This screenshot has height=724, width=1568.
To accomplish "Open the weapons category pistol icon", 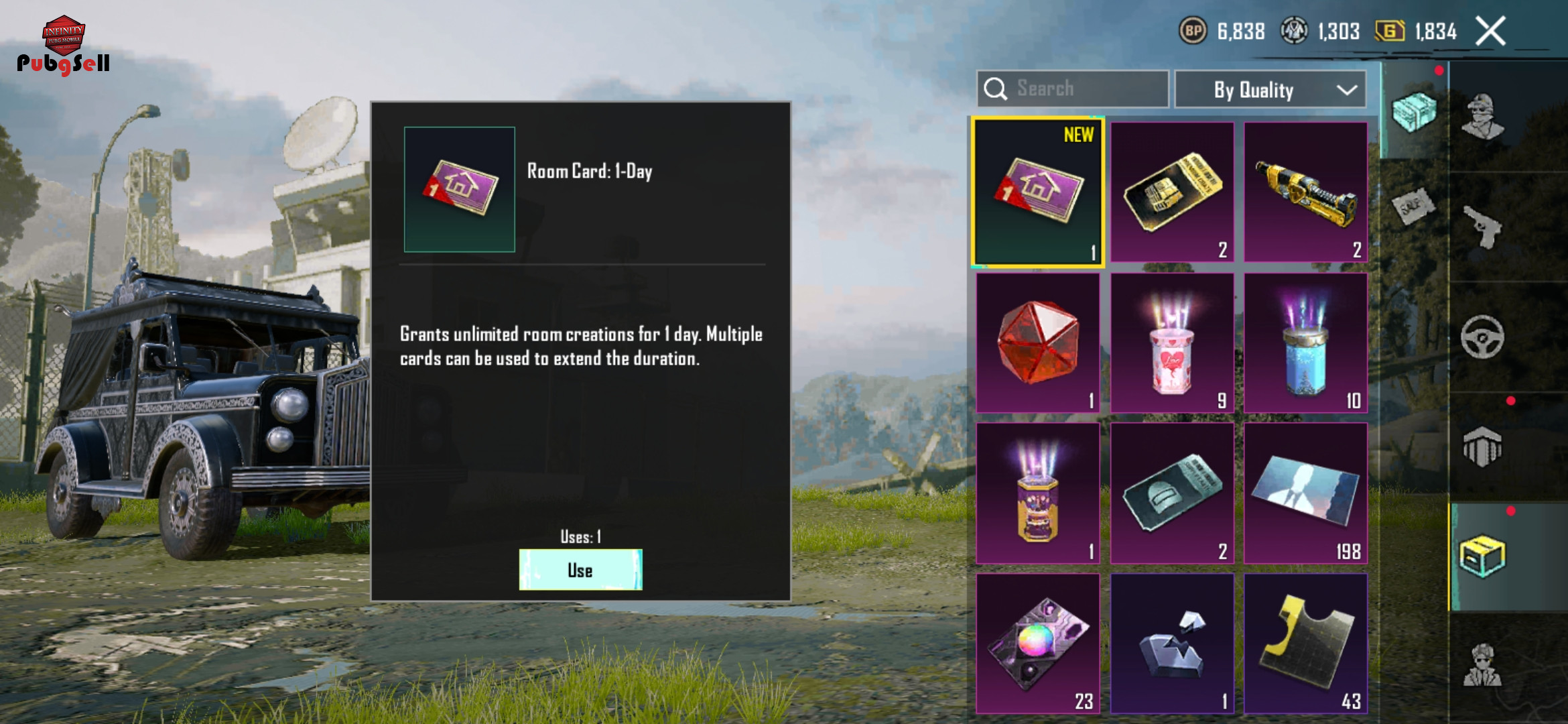I will click(1482, 227).
